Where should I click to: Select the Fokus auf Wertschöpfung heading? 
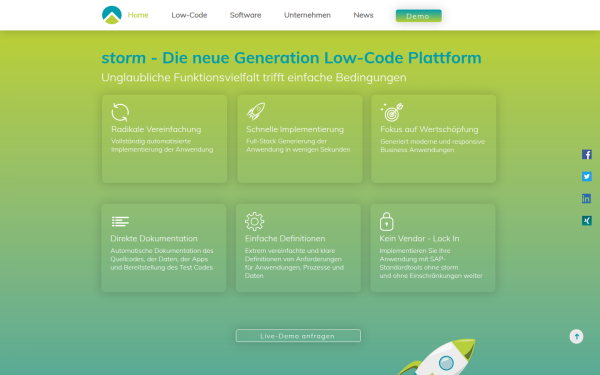tap(429, 129)
